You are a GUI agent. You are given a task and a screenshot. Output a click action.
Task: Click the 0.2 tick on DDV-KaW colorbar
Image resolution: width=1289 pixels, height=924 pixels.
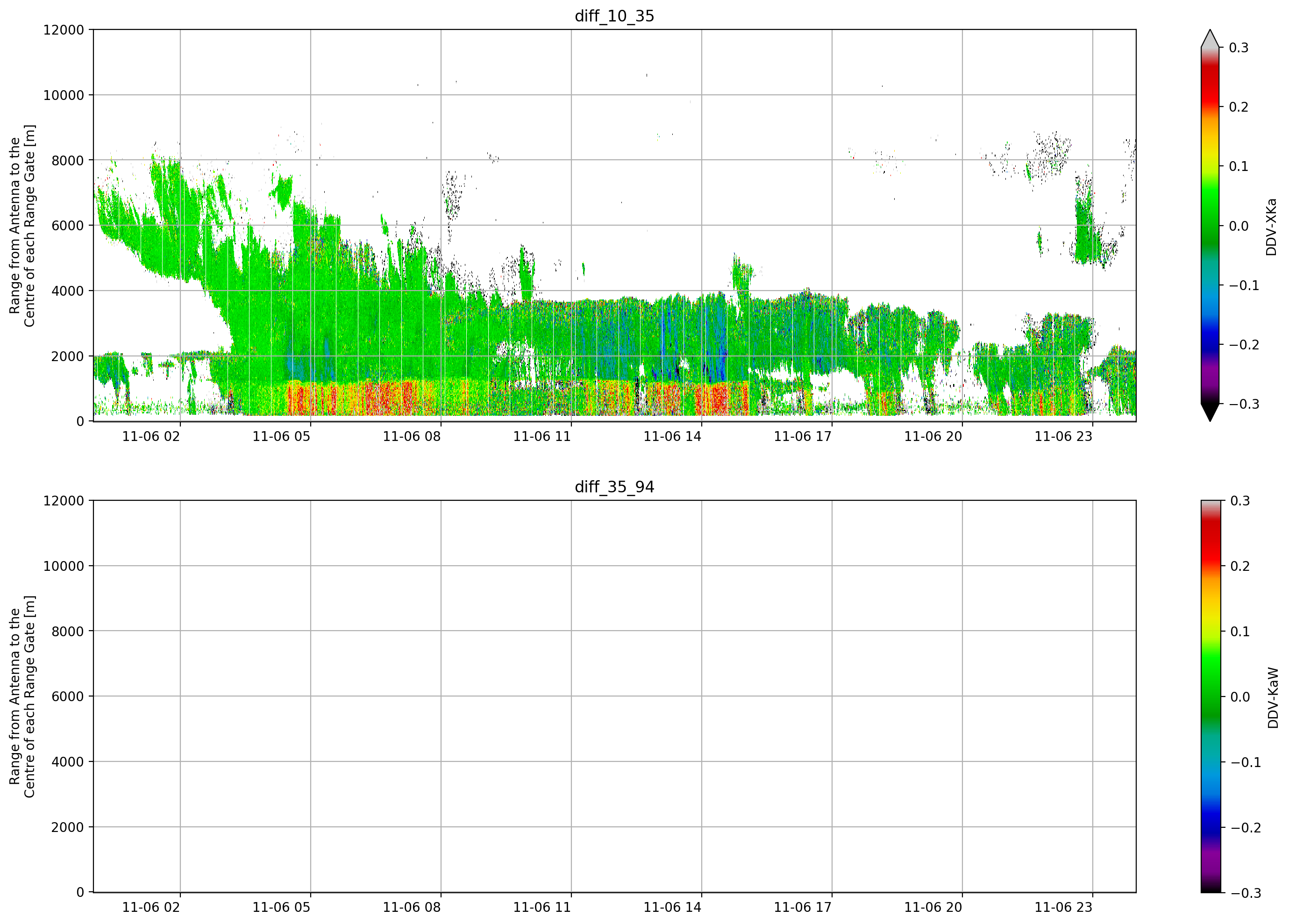point(1240,566)
